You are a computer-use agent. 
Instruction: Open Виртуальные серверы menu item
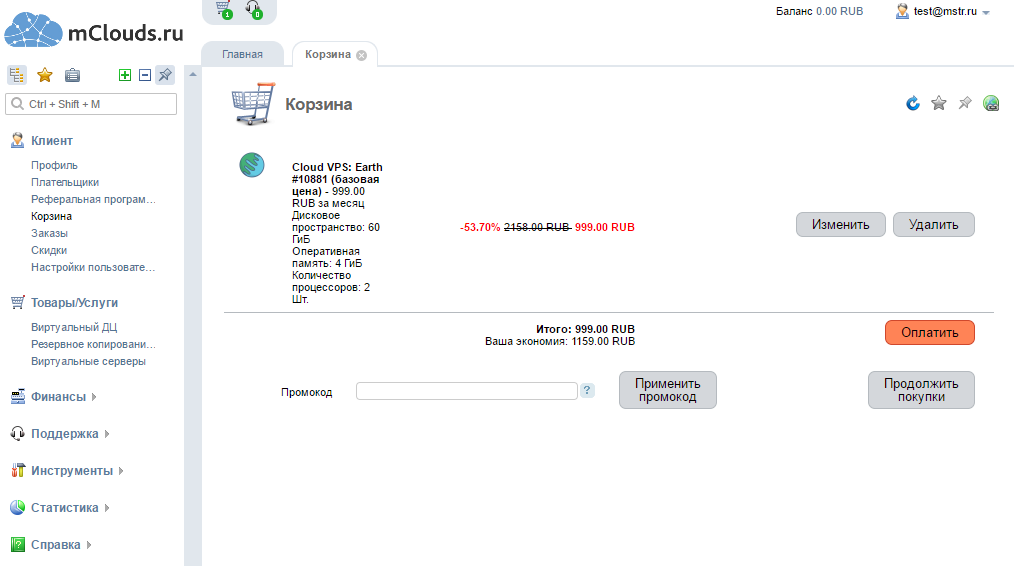pos(88,361)
